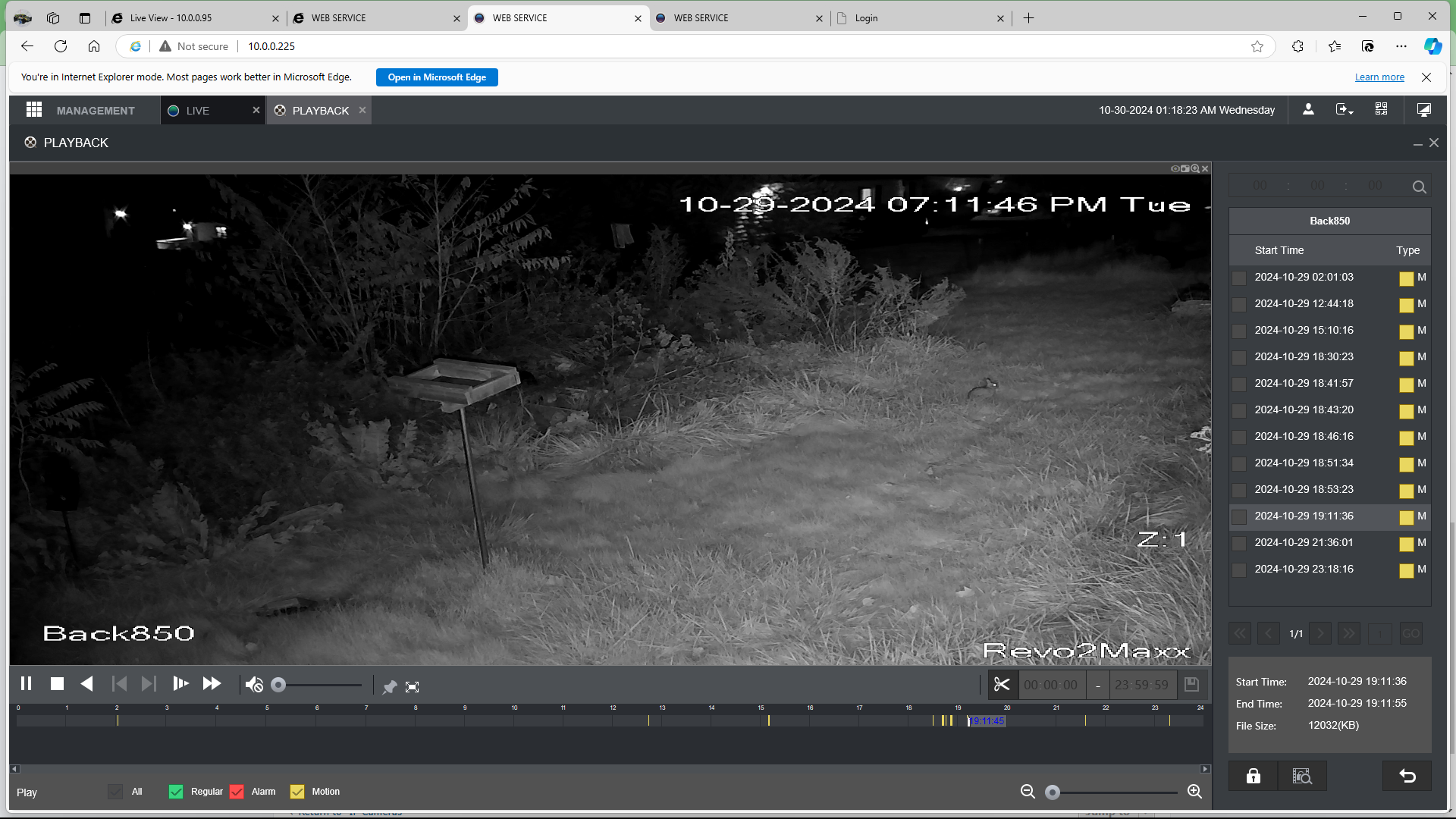Toggle the Regular record type checkbox
This screenshot has height=819, width=1456.
pyautogui.click(x=176, y=792)
